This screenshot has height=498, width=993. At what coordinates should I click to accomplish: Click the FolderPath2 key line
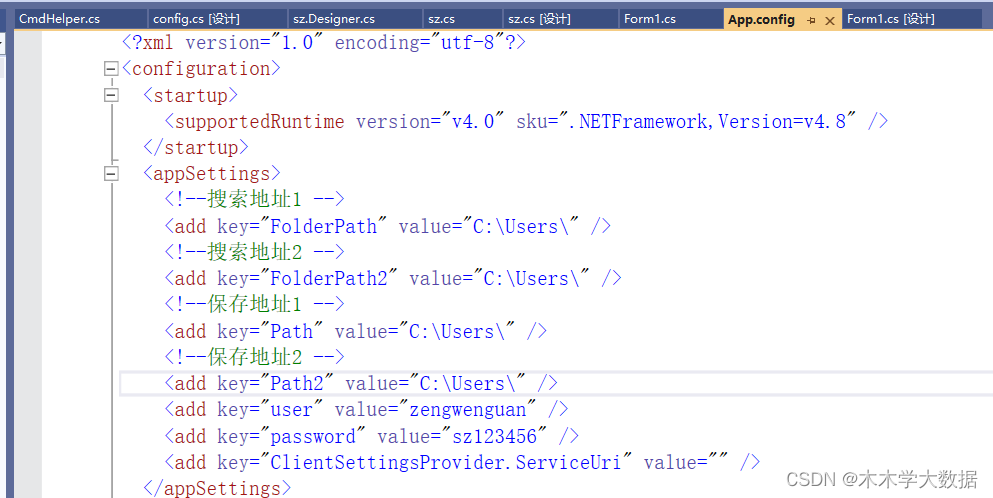point(393,278)
